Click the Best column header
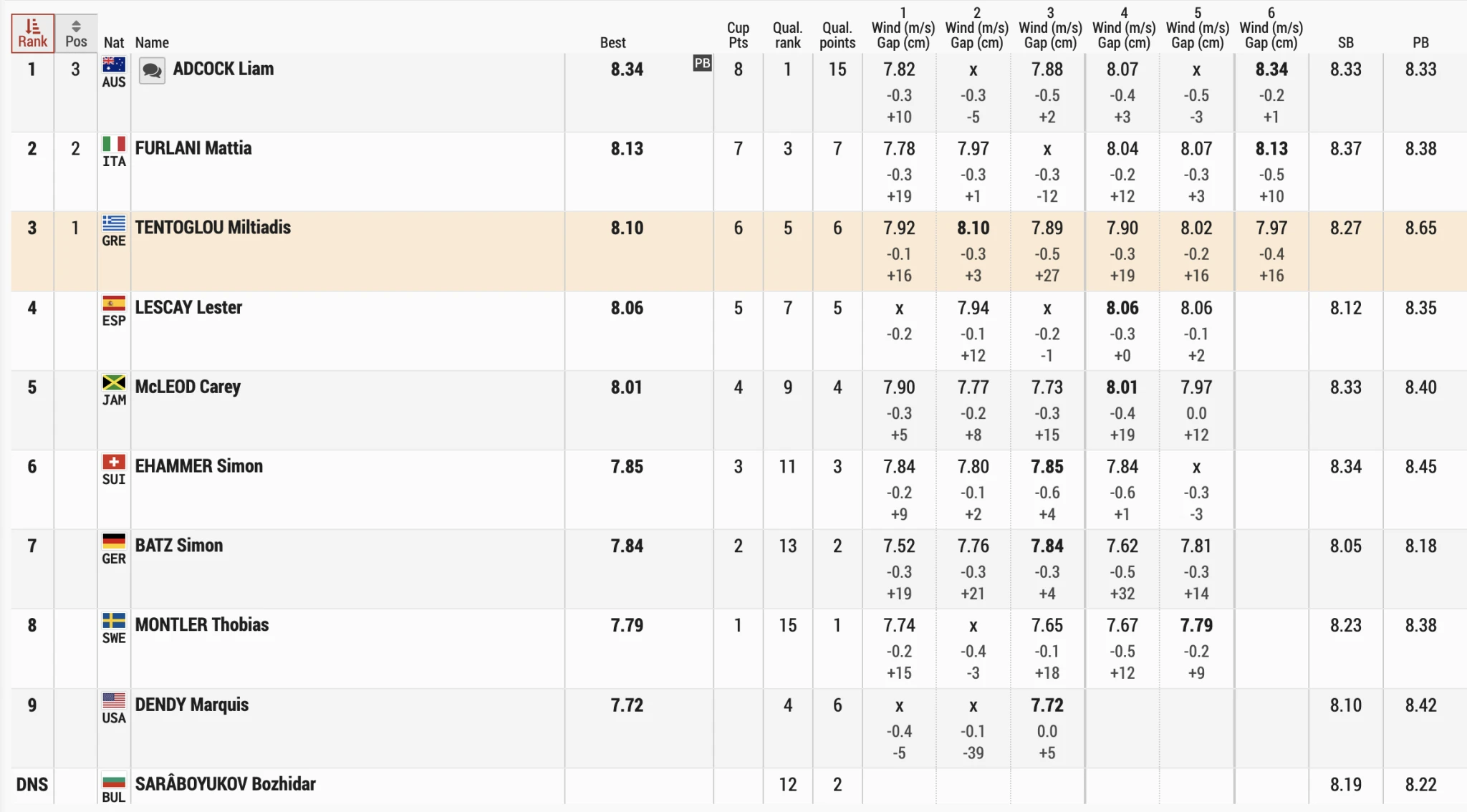1467x812 pixels. [612, 43]
